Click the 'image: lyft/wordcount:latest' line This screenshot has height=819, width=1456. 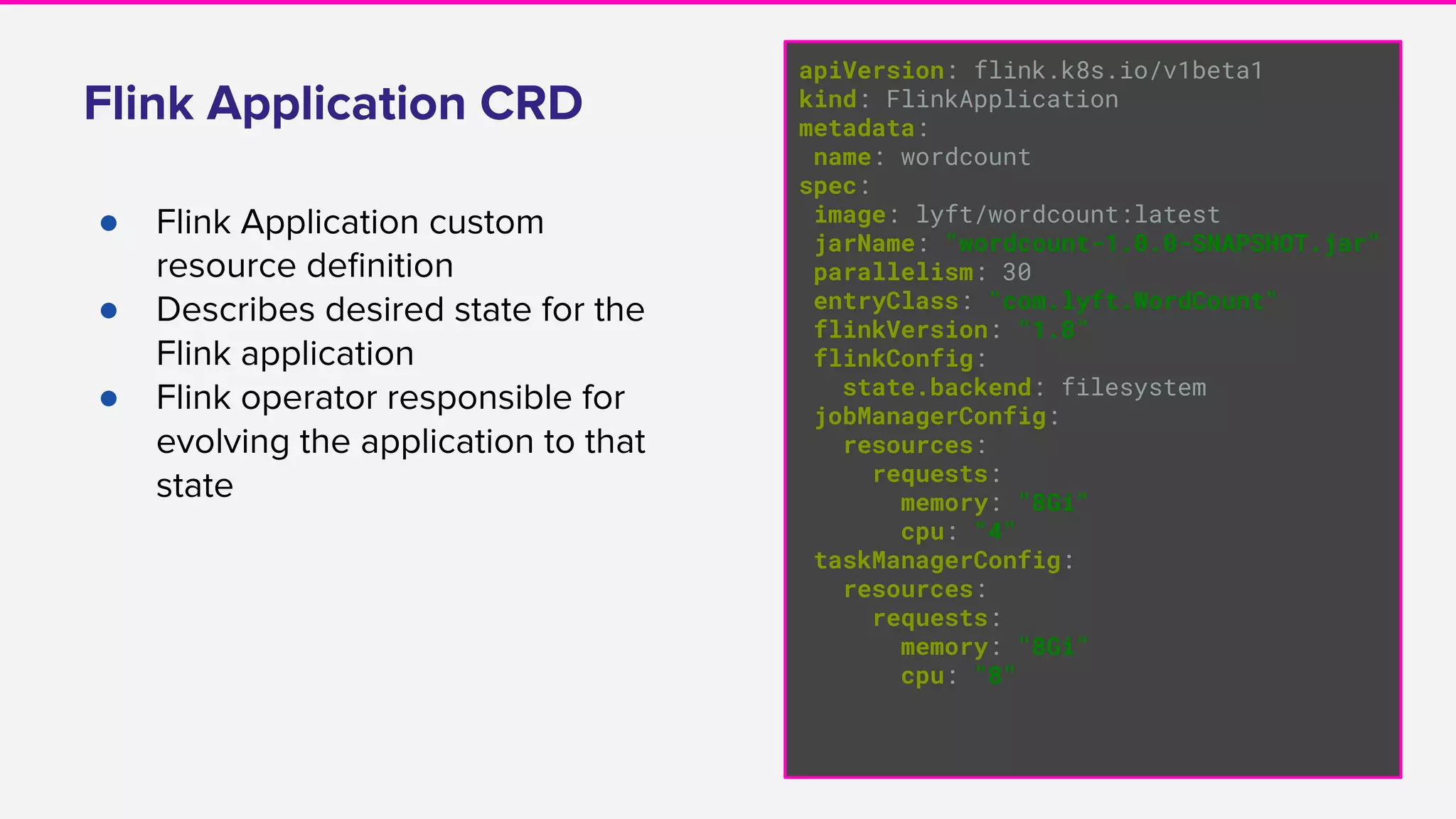pyautogui.click(x=1017, y=215)
